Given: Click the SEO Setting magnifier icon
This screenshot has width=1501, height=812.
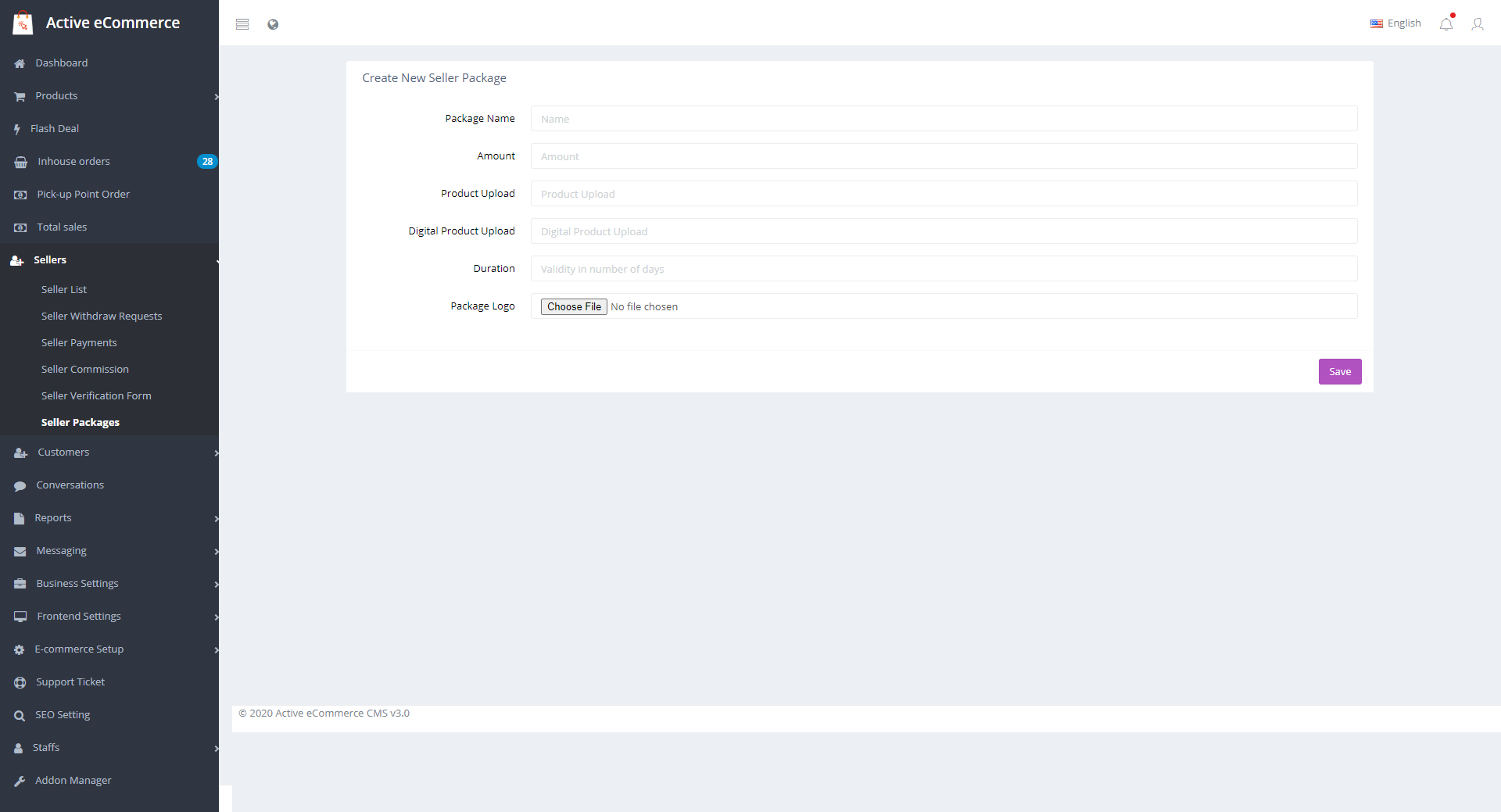Looking at the screenshot, I should pos(20,715).
